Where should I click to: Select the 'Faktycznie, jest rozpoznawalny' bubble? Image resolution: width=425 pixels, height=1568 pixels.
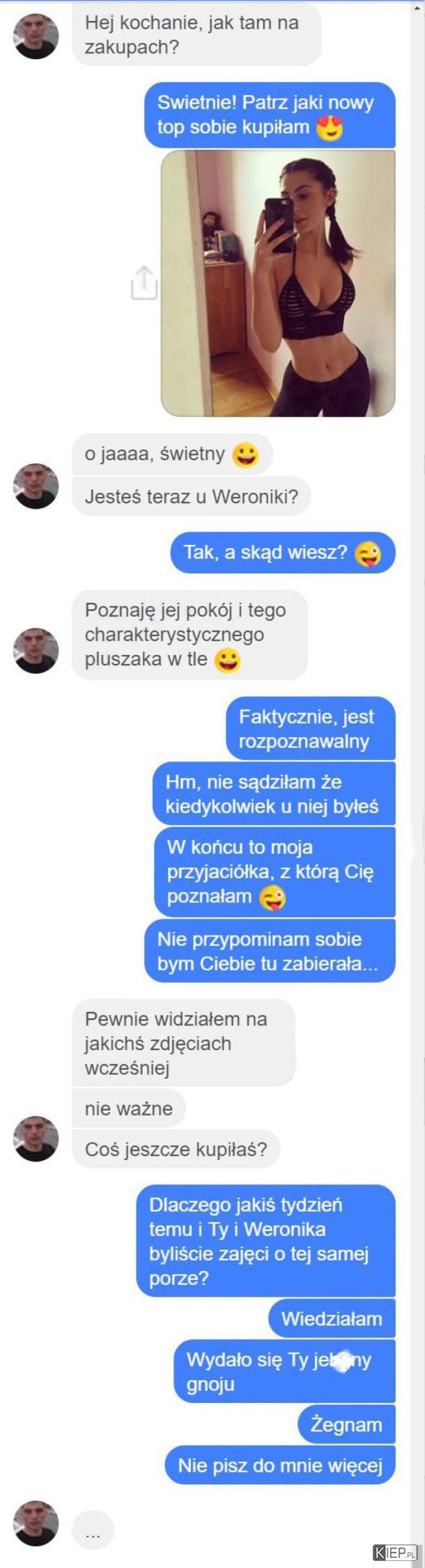311,728
